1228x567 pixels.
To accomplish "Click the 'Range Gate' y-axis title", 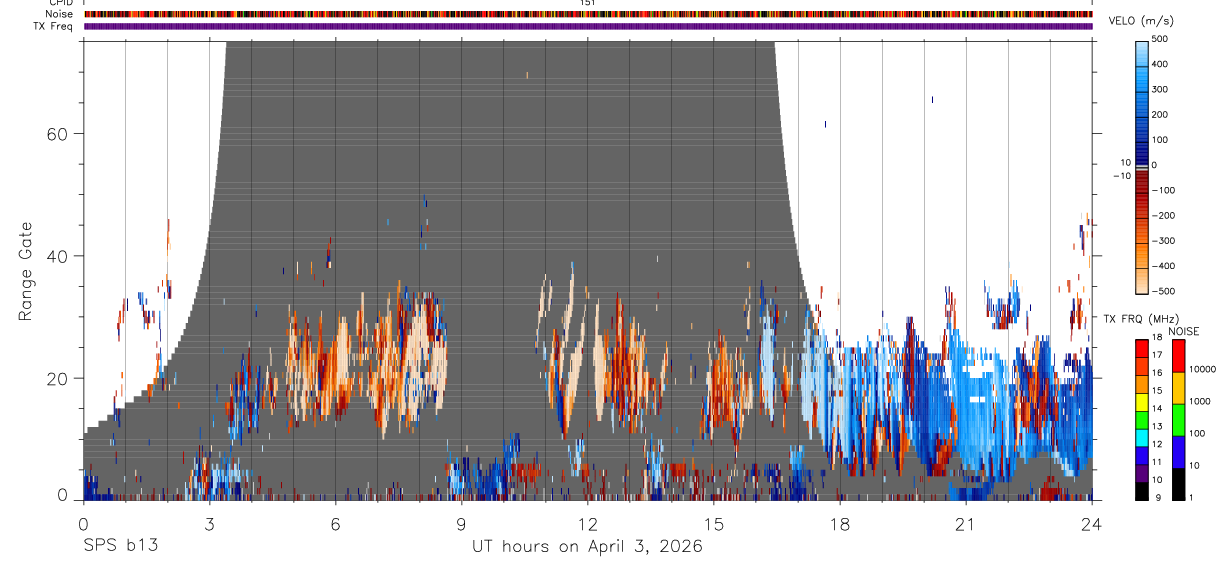I will pyautogui.click(x=26, y=273).
